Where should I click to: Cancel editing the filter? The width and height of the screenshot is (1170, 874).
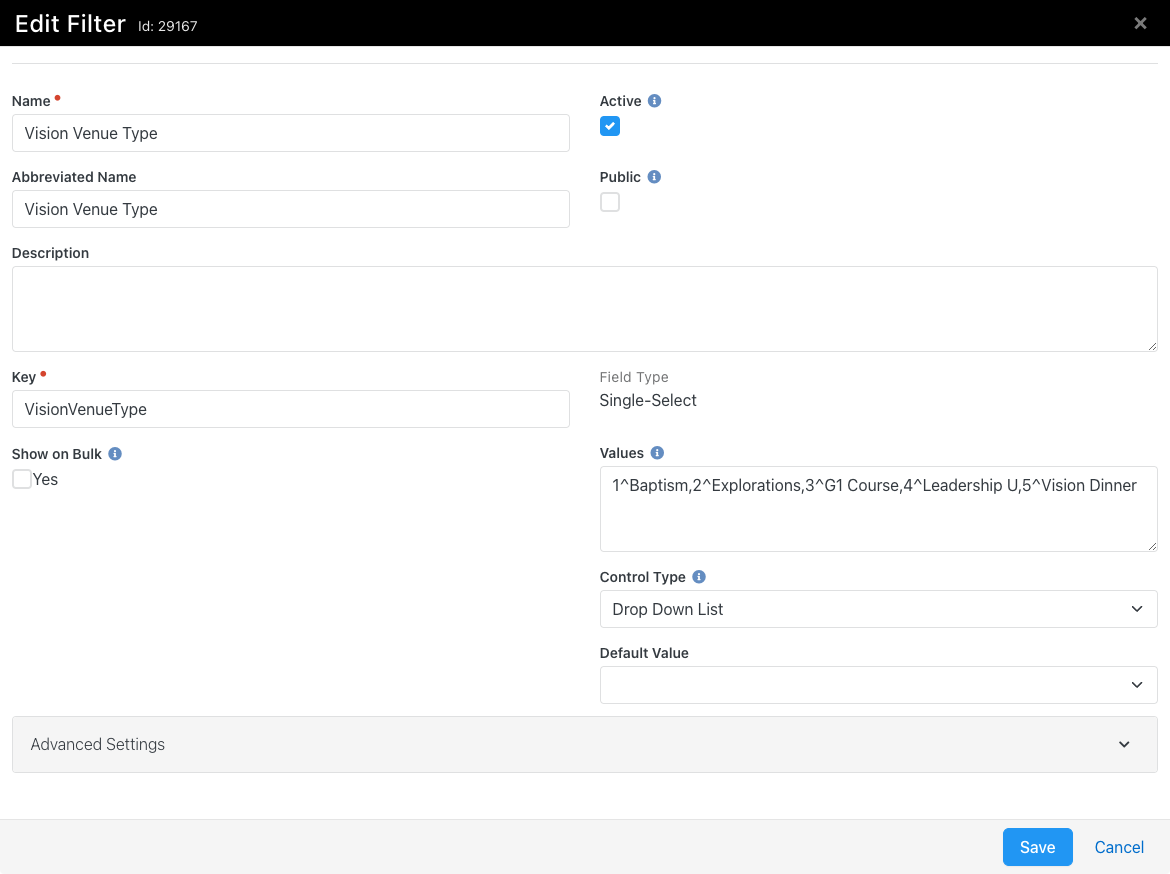[1119, 847]
